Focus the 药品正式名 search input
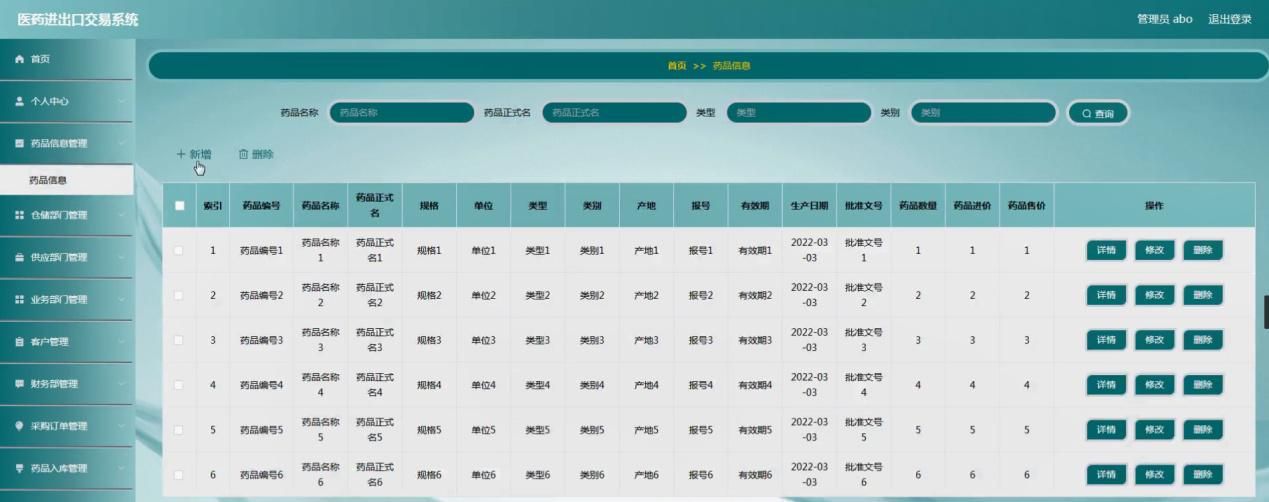The height and width of the screenshot is (502, 1269). pos(615,113)
